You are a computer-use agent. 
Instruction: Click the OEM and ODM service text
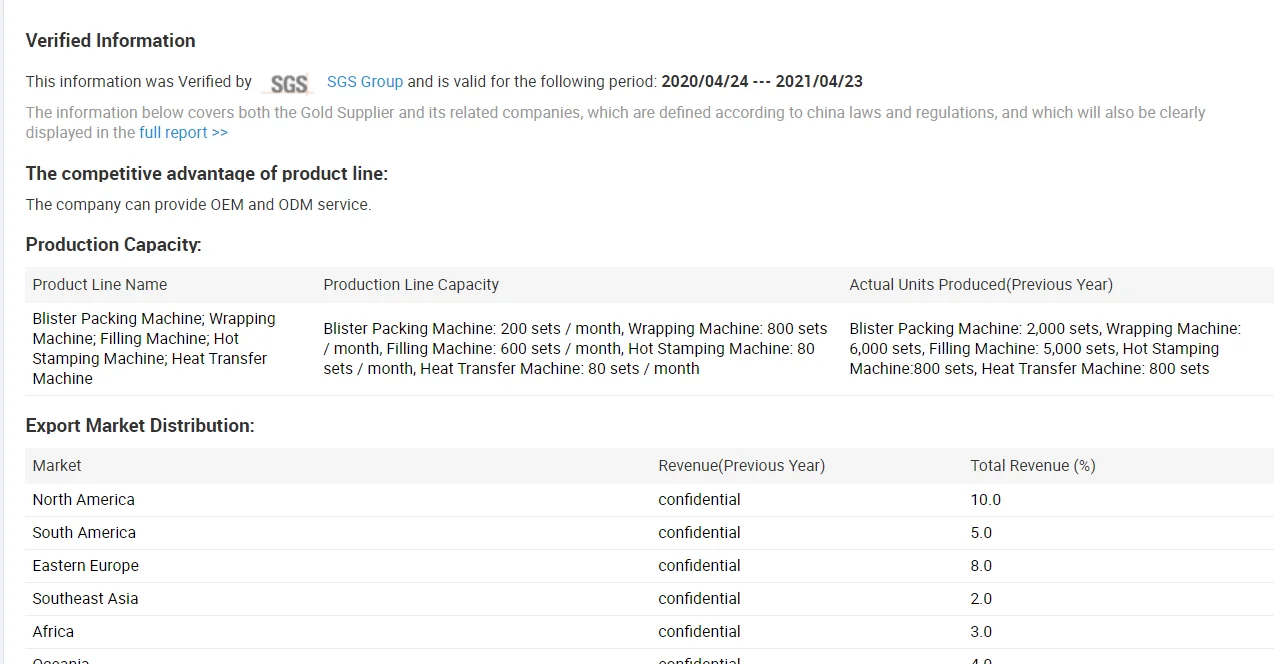coord(198,205)
